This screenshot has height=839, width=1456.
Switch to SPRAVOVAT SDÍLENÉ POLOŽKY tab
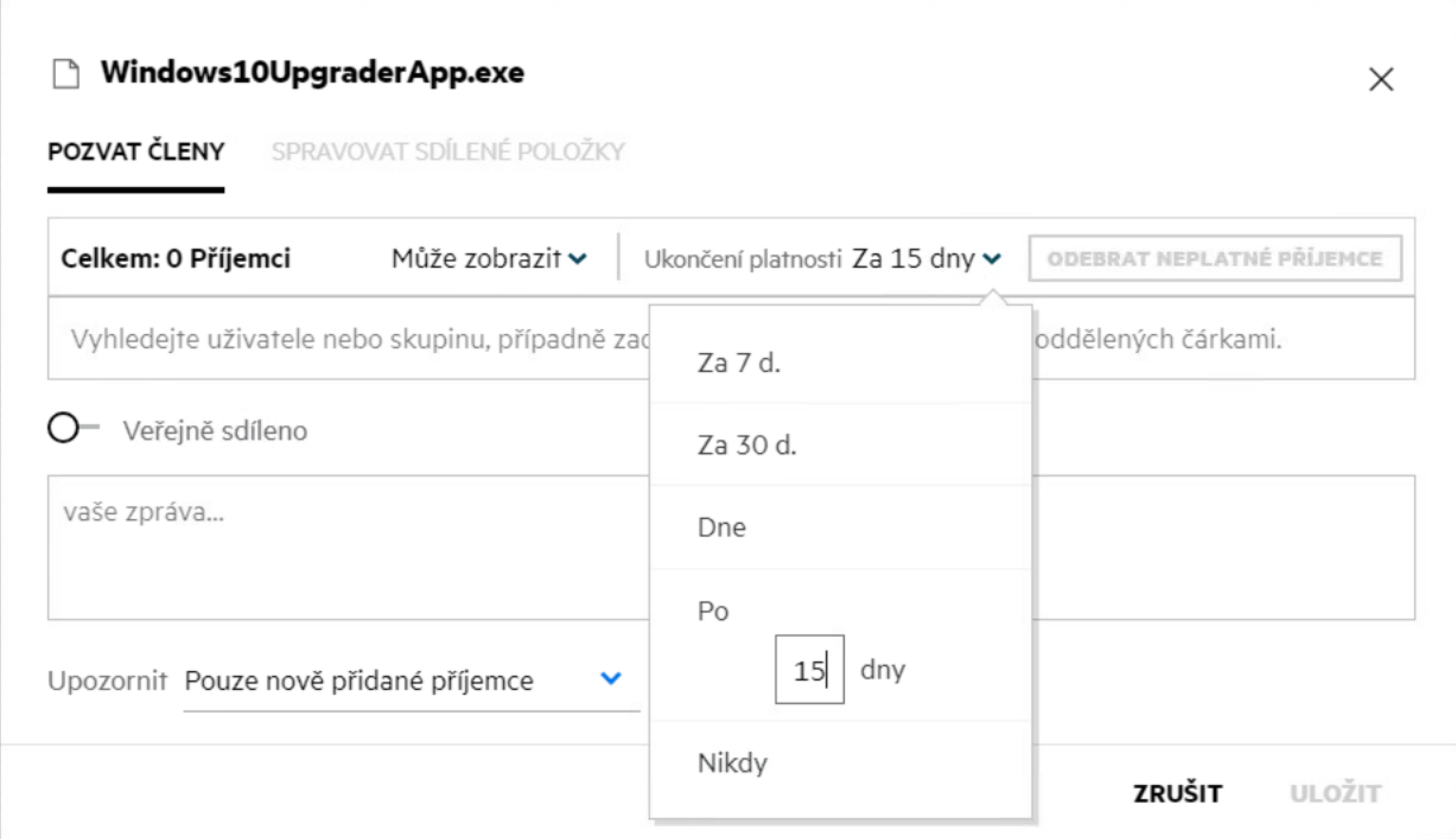coord(448,152)
